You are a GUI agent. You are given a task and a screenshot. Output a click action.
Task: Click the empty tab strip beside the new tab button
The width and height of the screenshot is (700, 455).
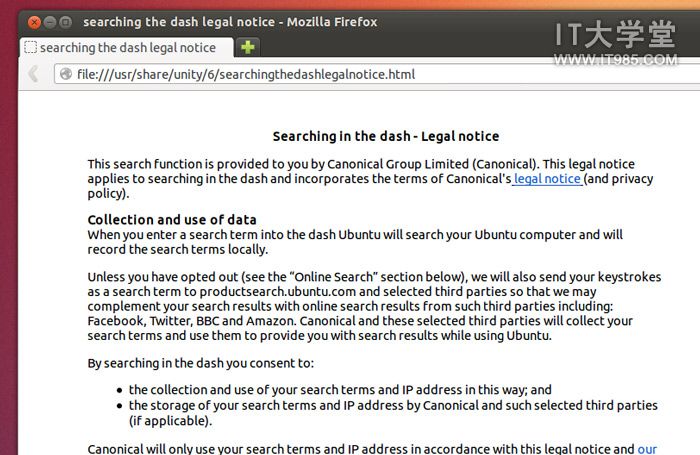[478, 47]
